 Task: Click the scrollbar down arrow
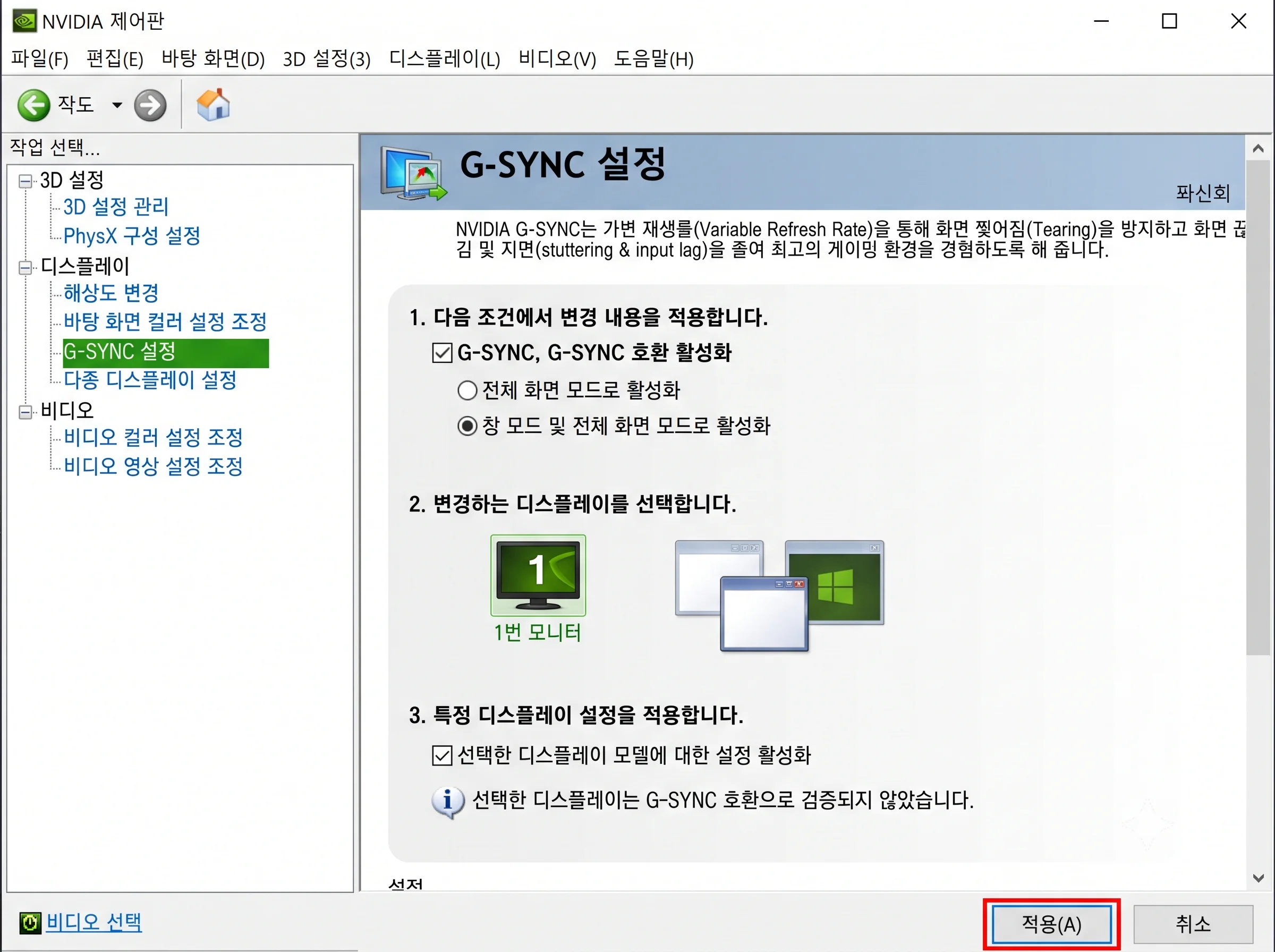point(1259,878)
